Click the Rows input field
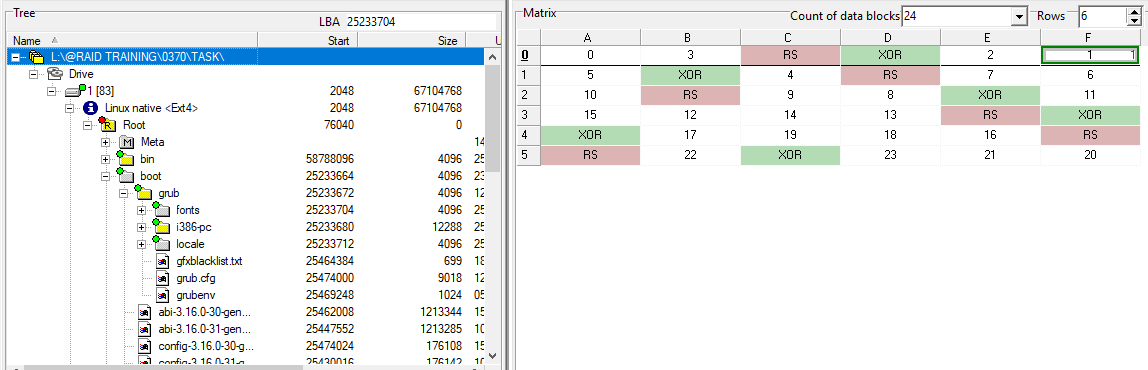Viewport: 1148px width, 370px height. [1103, 16]
